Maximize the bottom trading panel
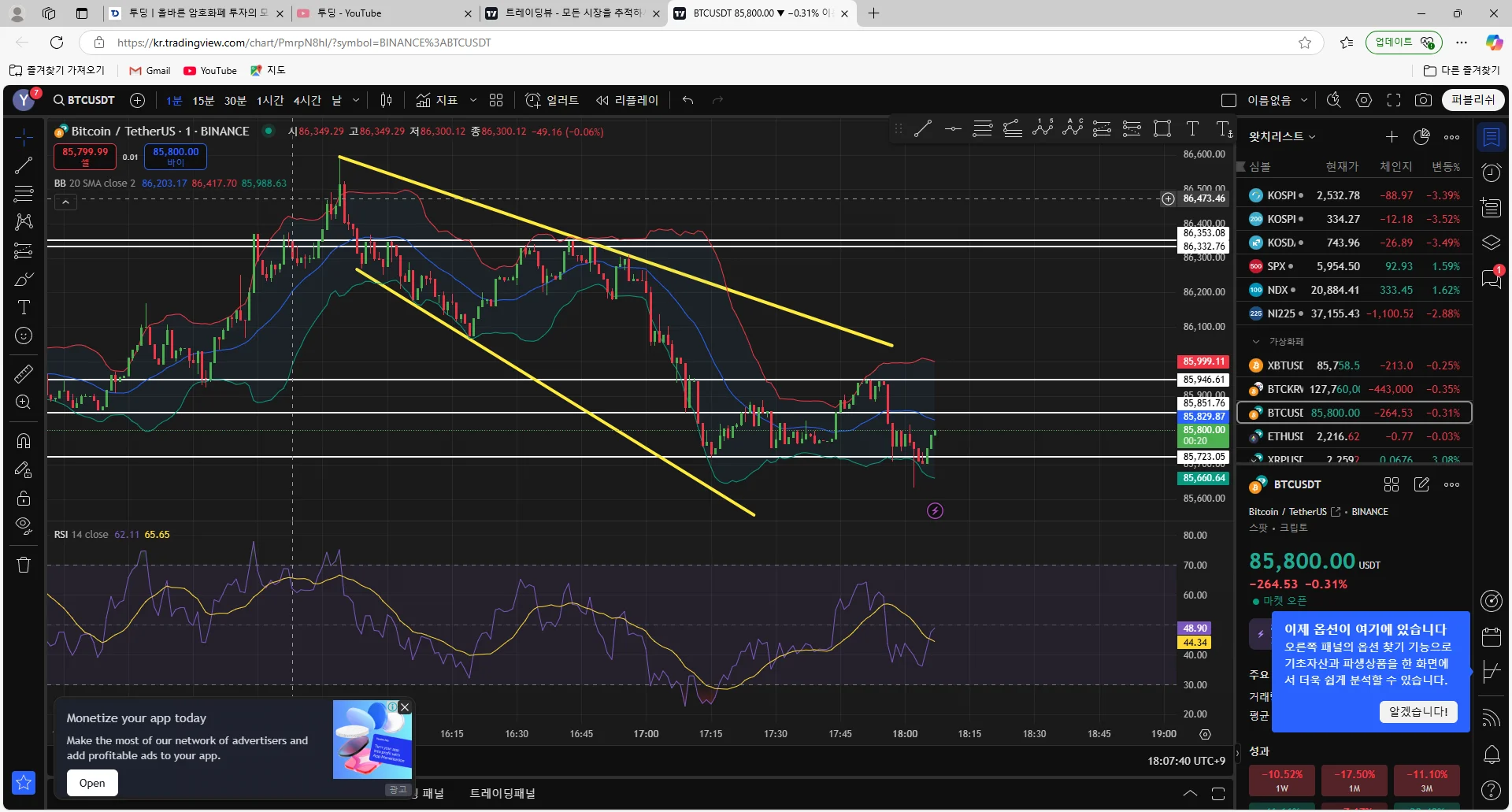The image size is (1512, 812). tap(1218, 793)
